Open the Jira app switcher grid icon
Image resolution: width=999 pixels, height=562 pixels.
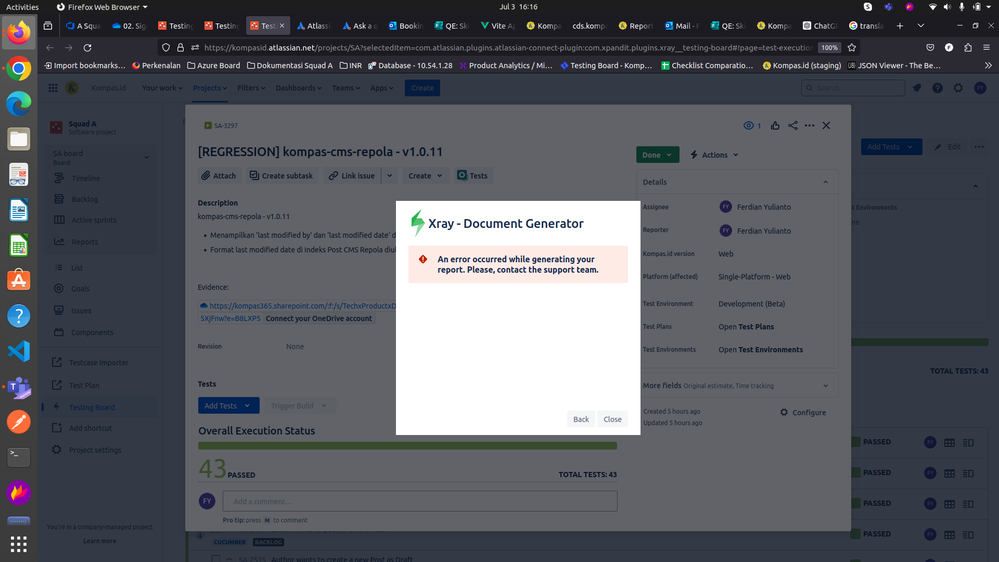53,88
